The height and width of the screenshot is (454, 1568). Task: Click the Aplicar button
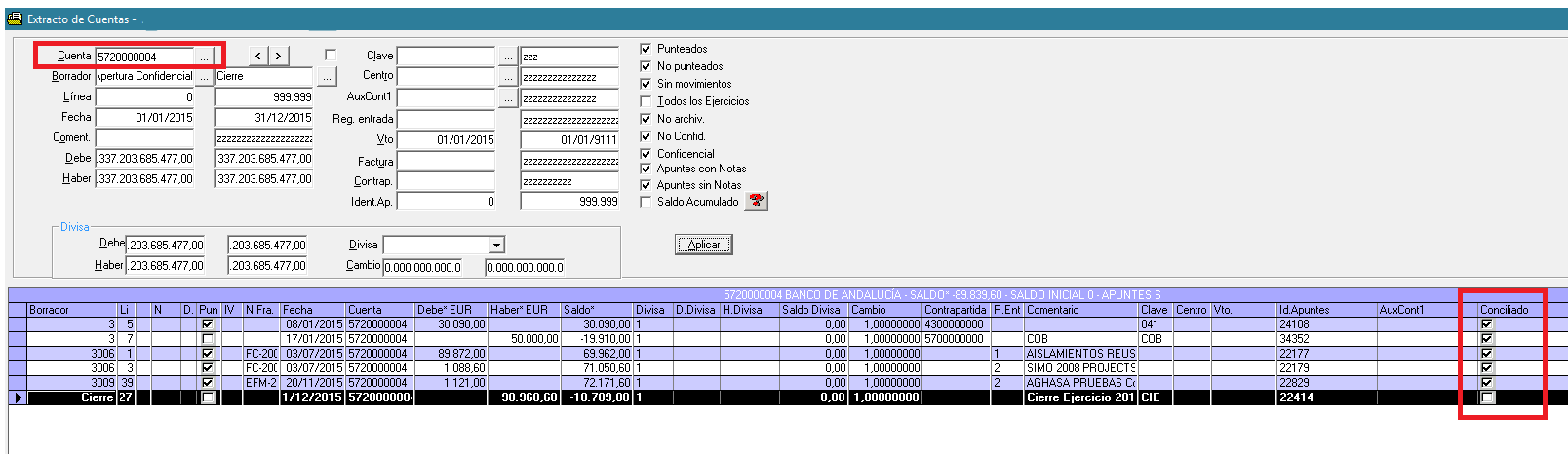coord(703,245)
